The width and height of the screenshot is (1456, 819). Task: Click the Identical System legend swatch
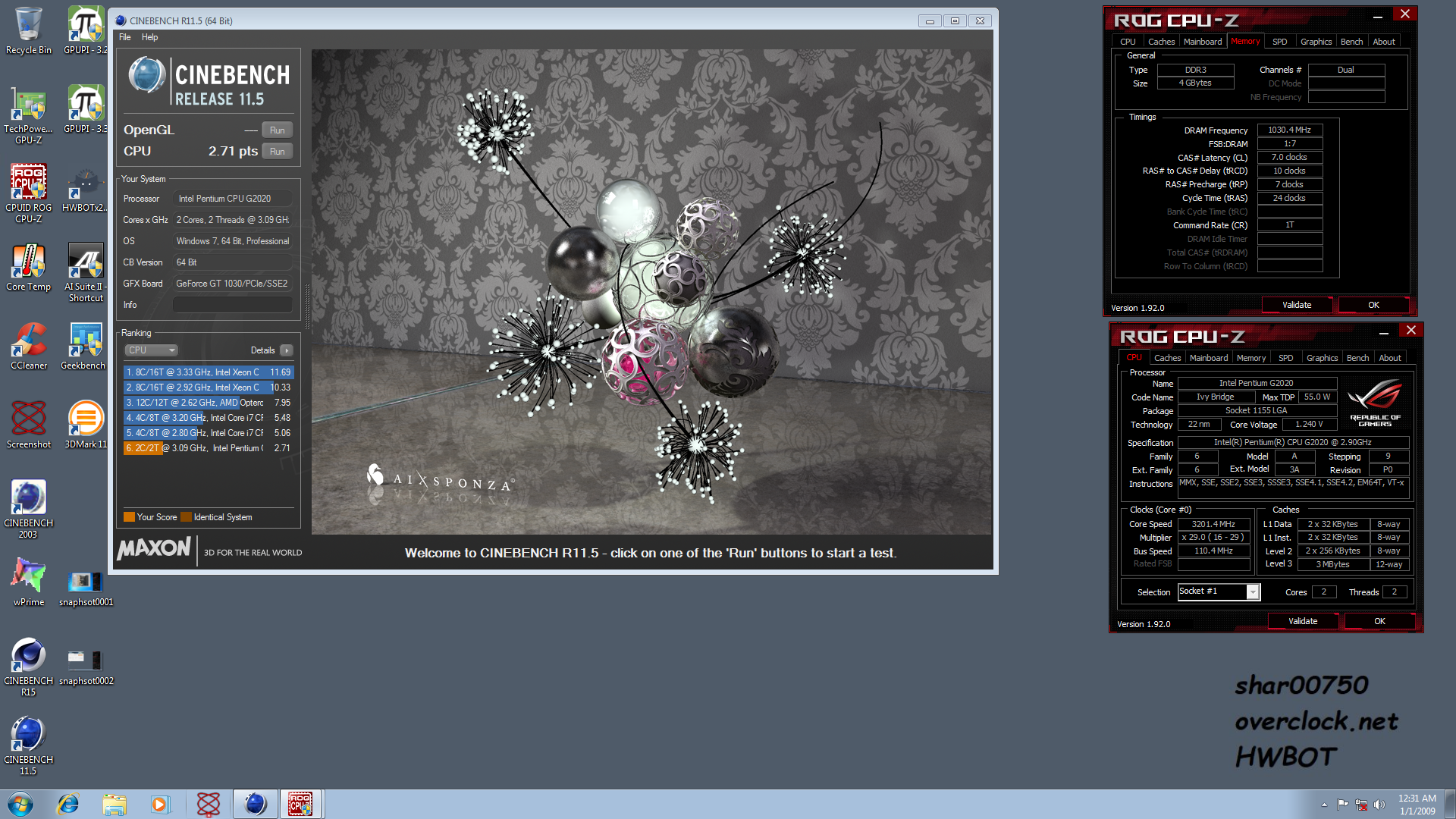186,517
